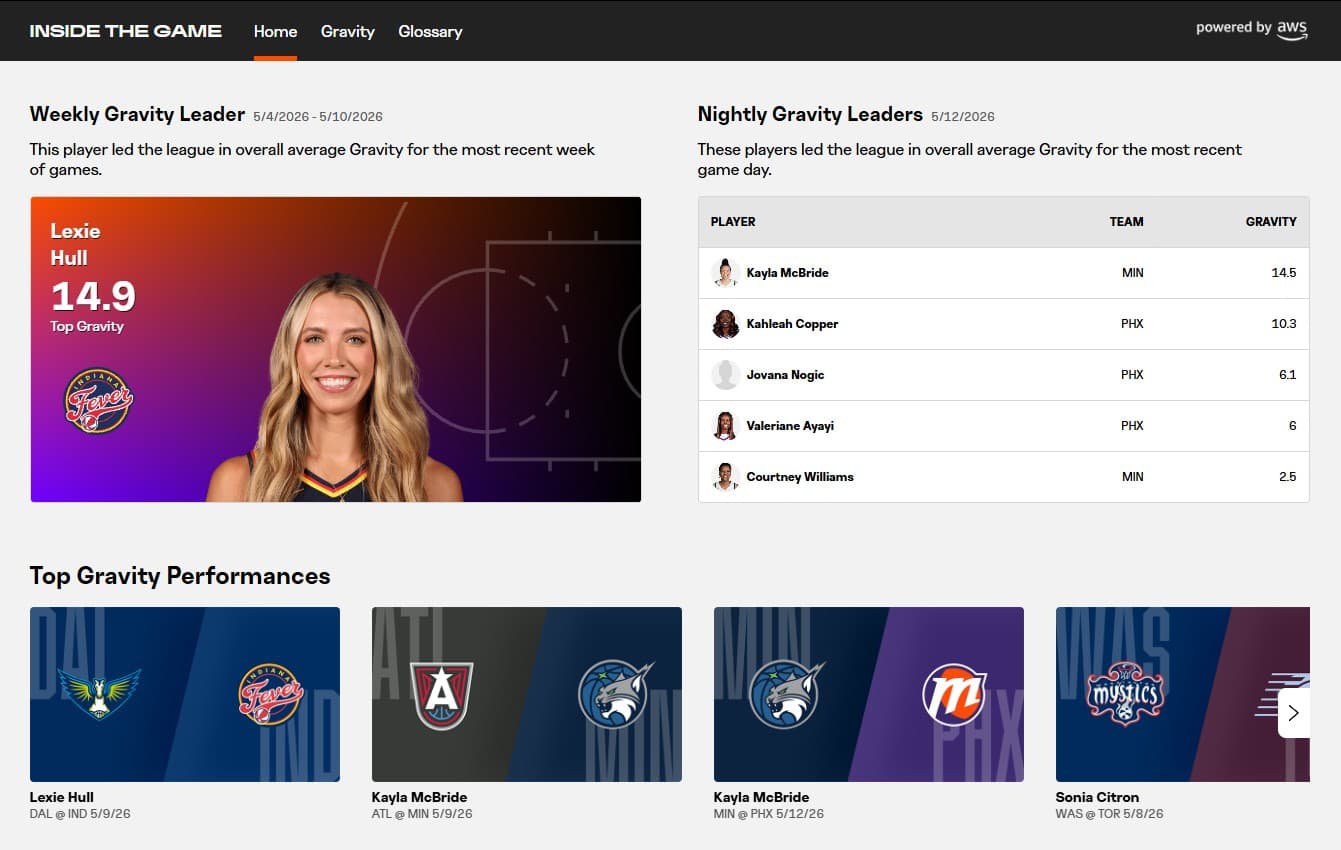Screen dimensions: 1341x850
Task: Switch to the Gravity tab
Action: (x=348, y=31)
